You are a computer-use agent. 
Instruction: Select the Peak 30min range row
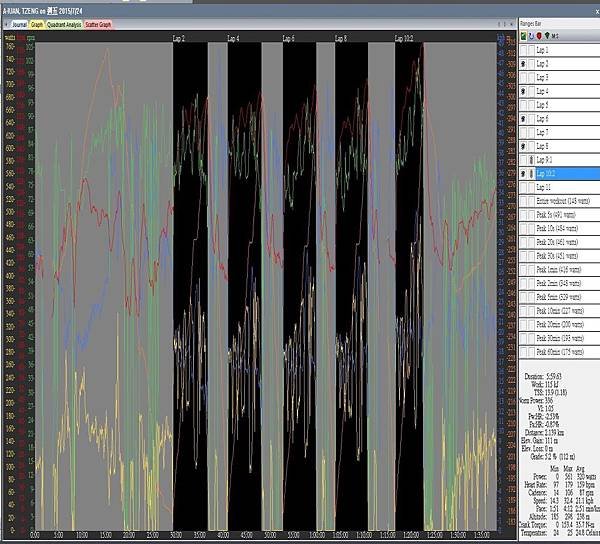point(559,339)
